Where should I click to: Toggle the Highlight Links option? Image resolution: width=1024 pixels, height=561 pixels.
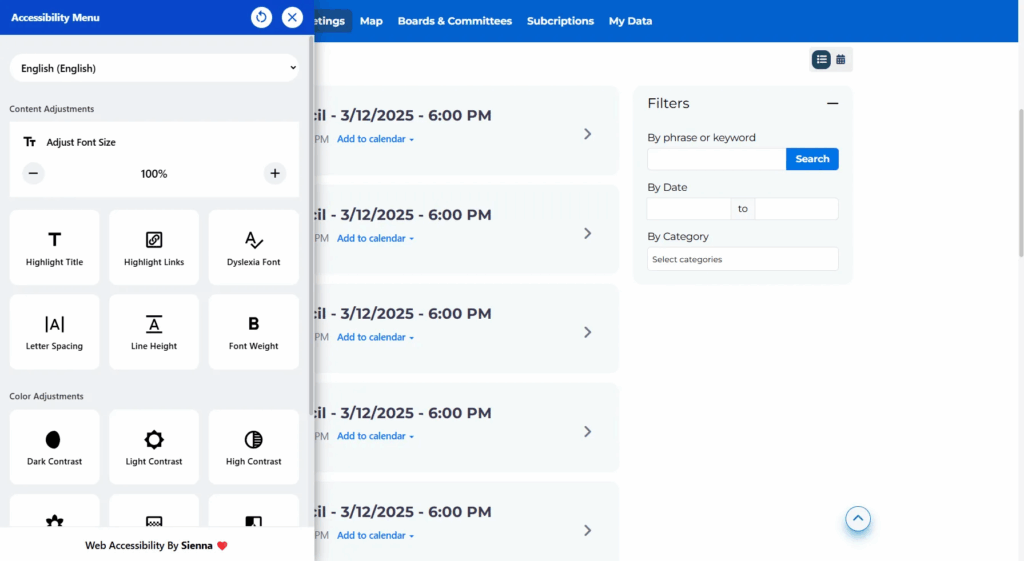[154, 248]
